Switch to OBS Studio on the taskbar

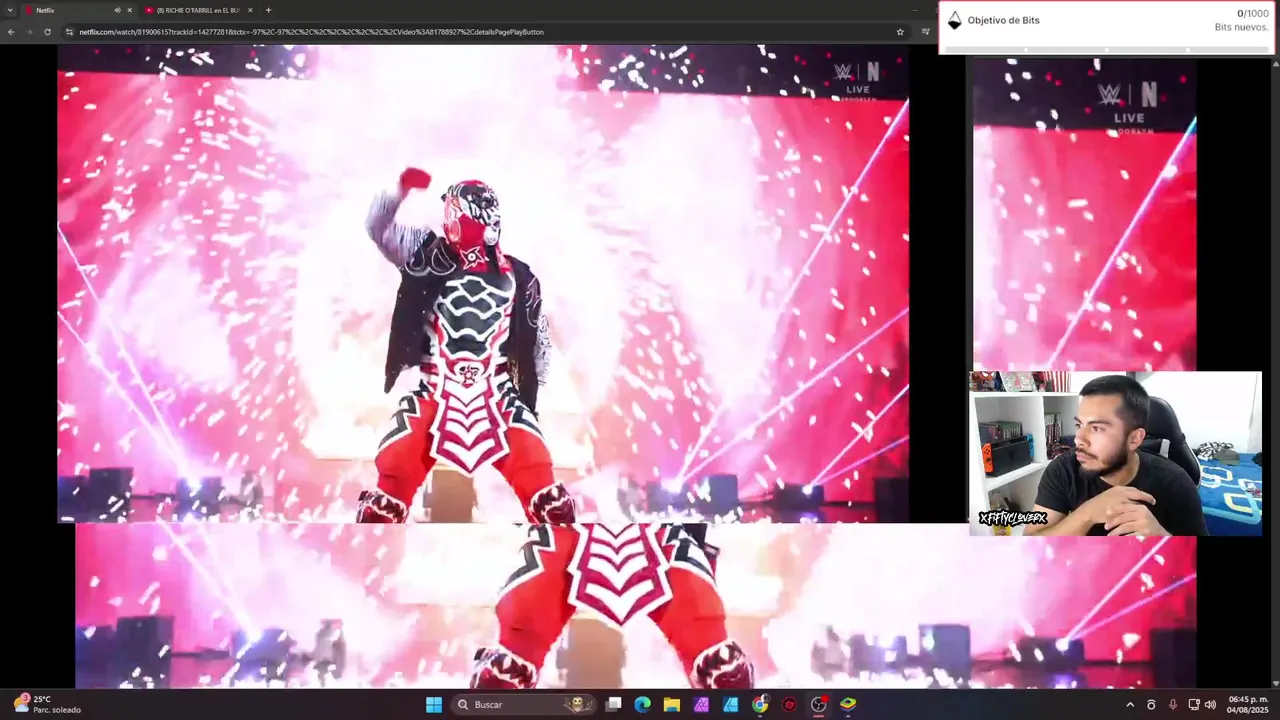(x=819, y=705)
